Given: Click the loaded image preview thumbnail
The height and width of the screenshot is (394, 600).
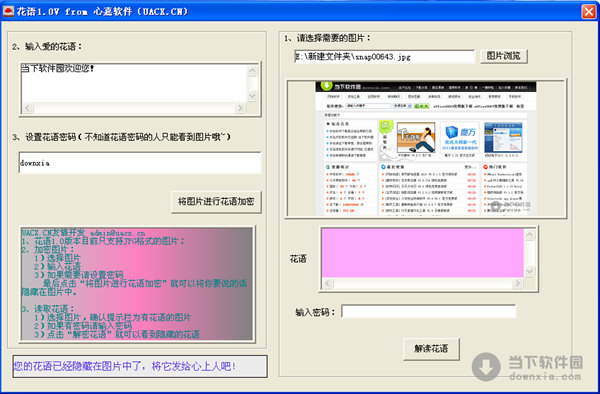Looking at the screenshot, I should click(426, 148).
